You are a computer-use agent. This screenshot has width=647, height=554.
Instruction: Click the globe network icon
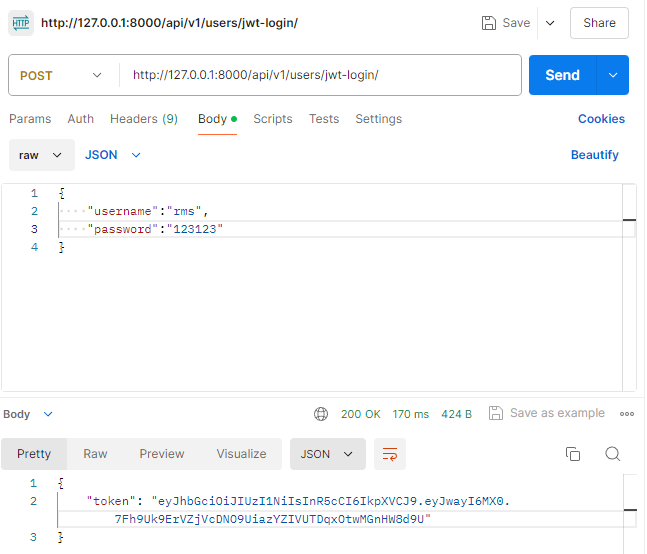click(x=321, y=414)
